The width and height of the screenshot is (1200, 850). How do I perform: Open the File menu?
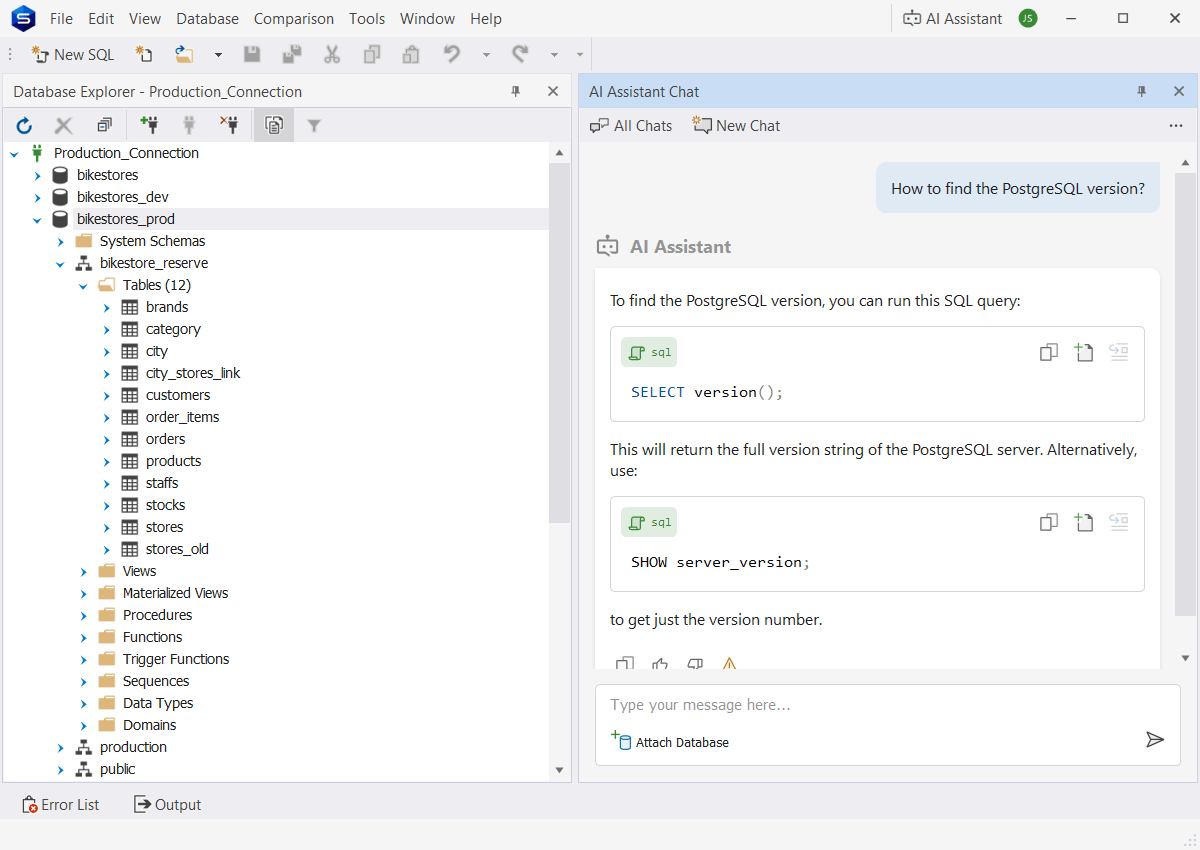[x=61, y=19]
